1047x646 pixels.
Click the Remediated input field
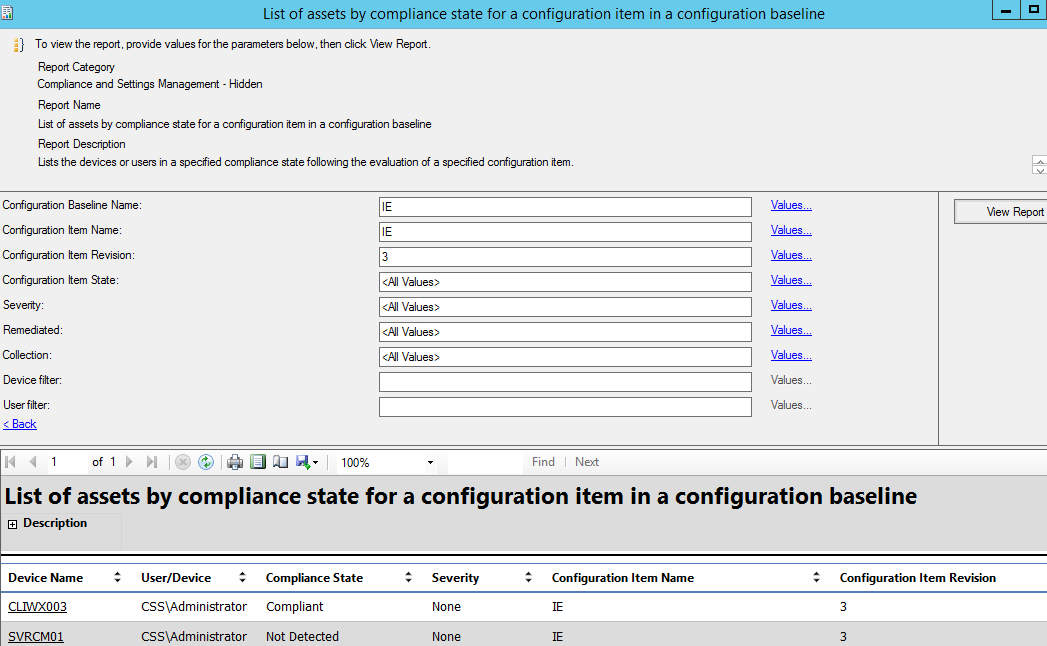click(x=565, y=332)
